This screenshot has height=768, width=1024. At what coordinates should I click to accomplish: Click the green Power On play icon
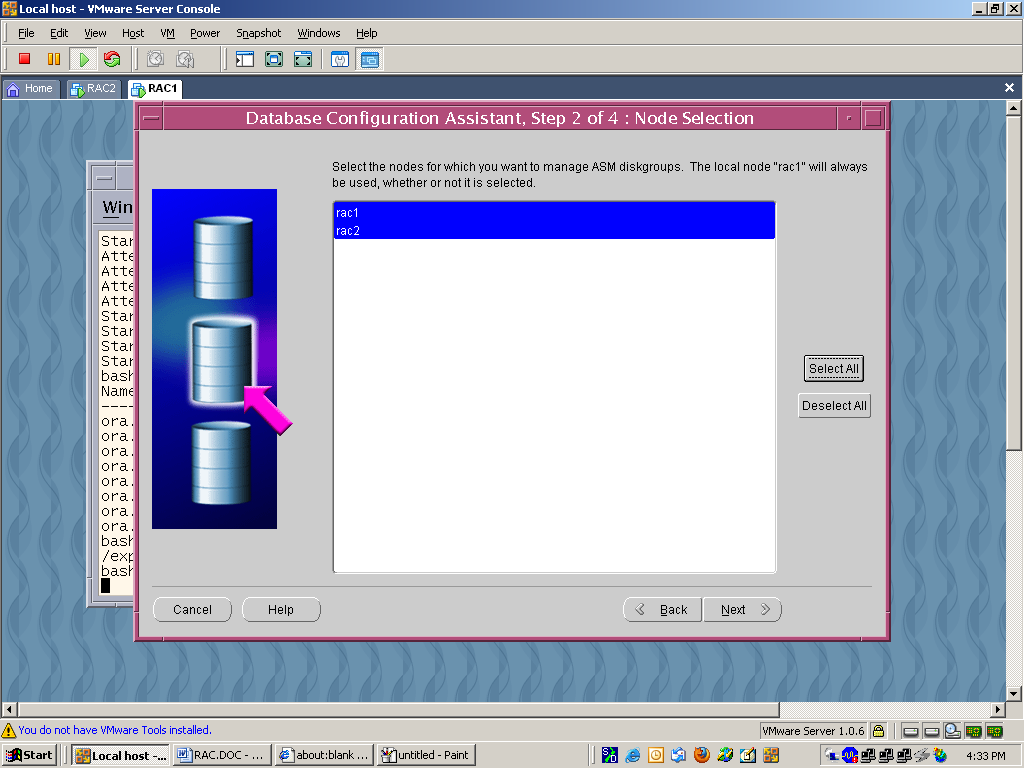84,59
